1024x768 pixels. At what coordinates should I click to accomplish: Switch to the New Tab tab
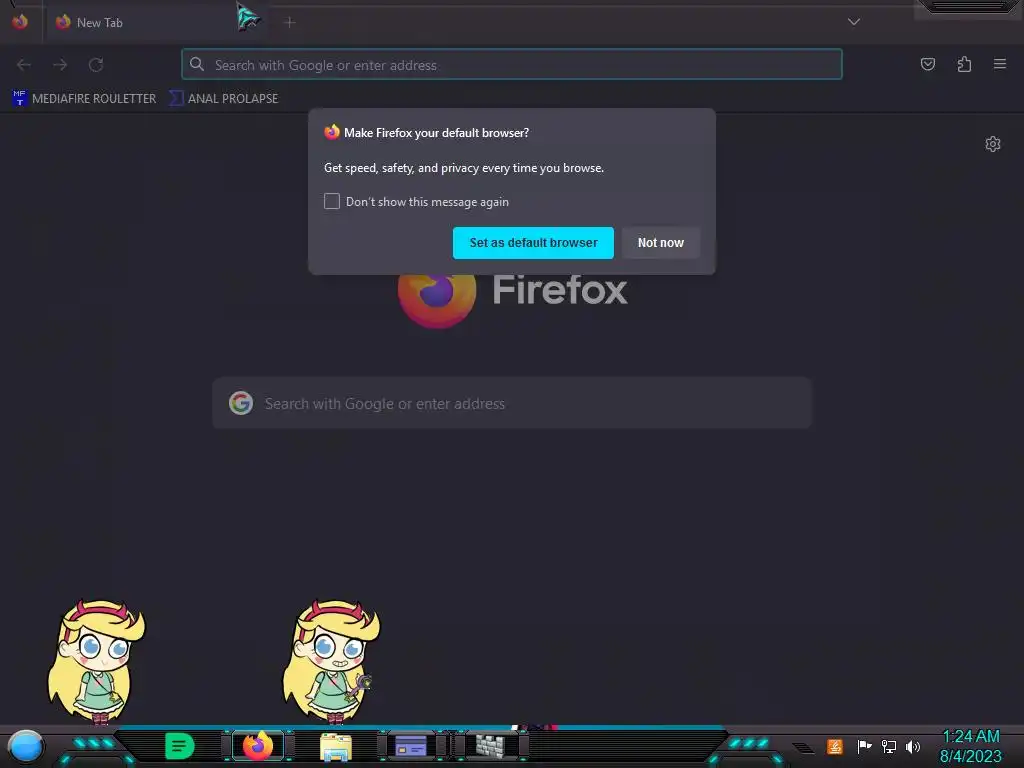157,23
